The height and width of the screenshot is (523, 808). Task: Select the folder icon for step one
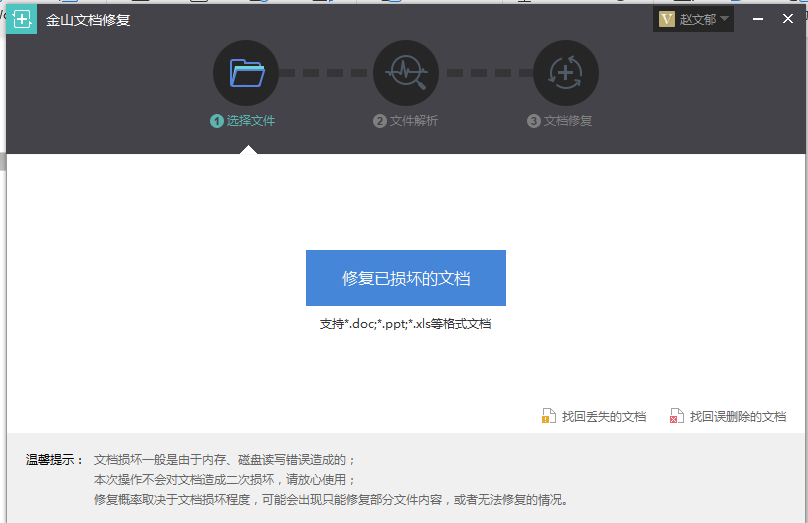click(x=246, y=73)
